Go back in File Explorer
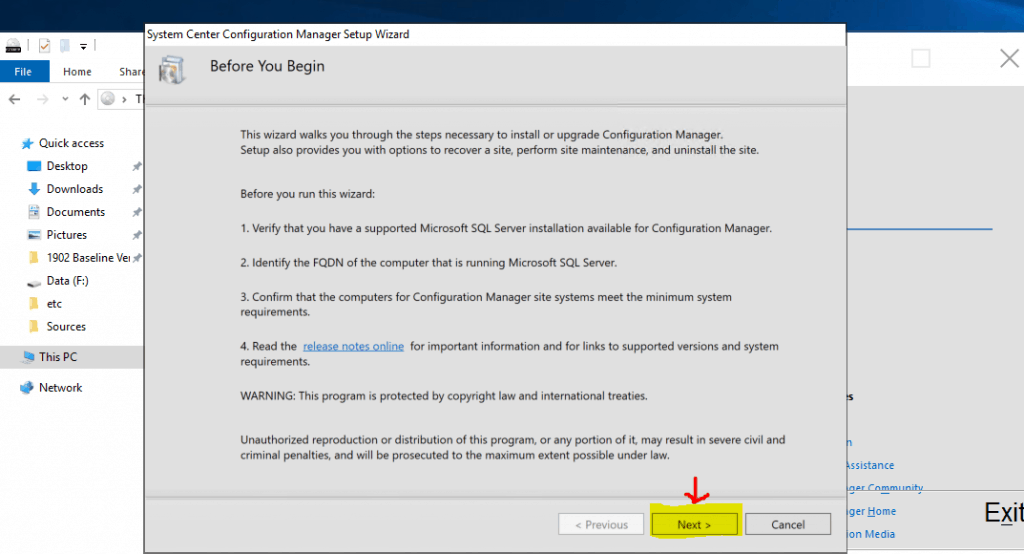Screen dimensions: 1024x554 click(x=14, y=99)
